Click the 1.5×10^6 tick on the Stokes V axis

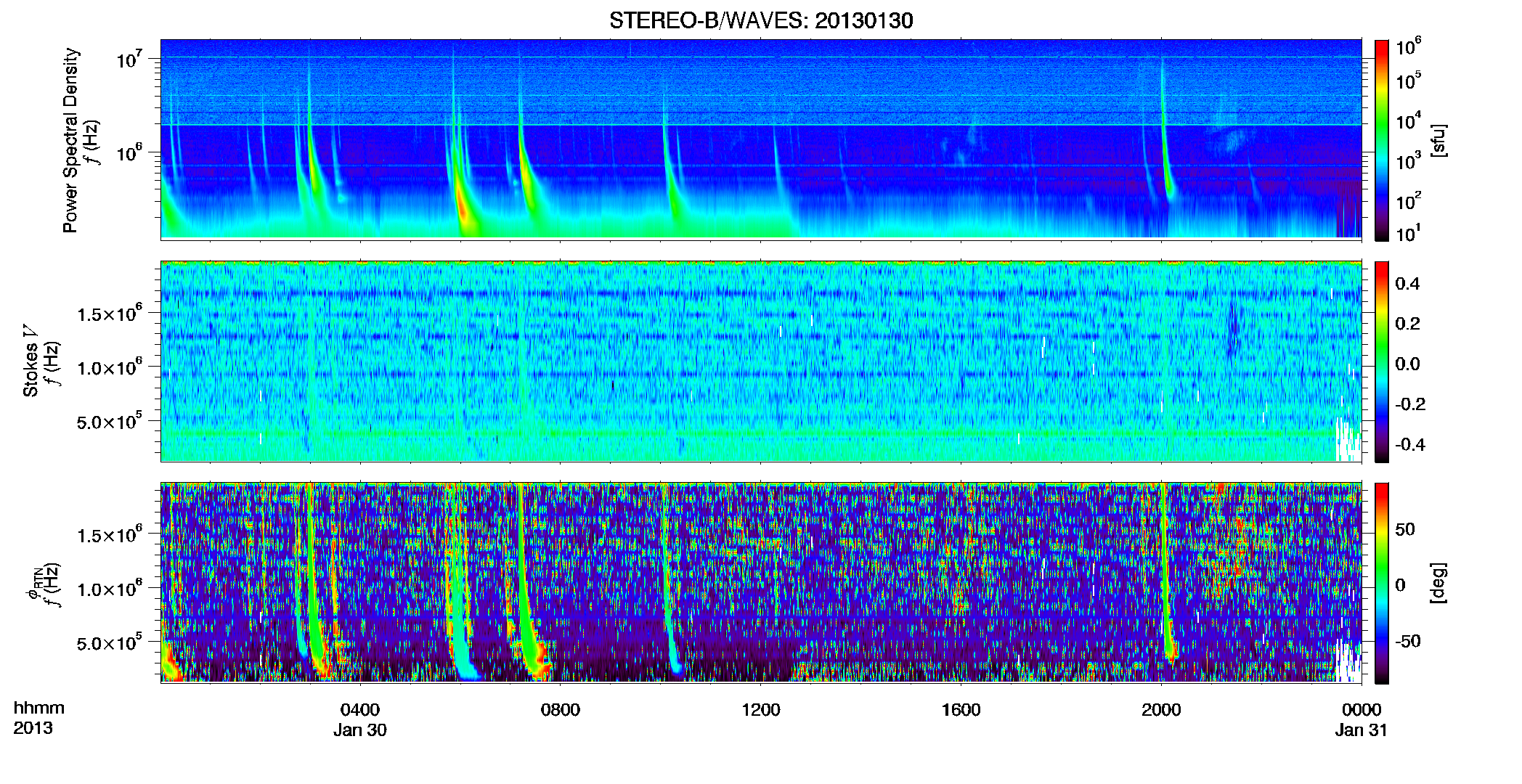click(110, 314)
